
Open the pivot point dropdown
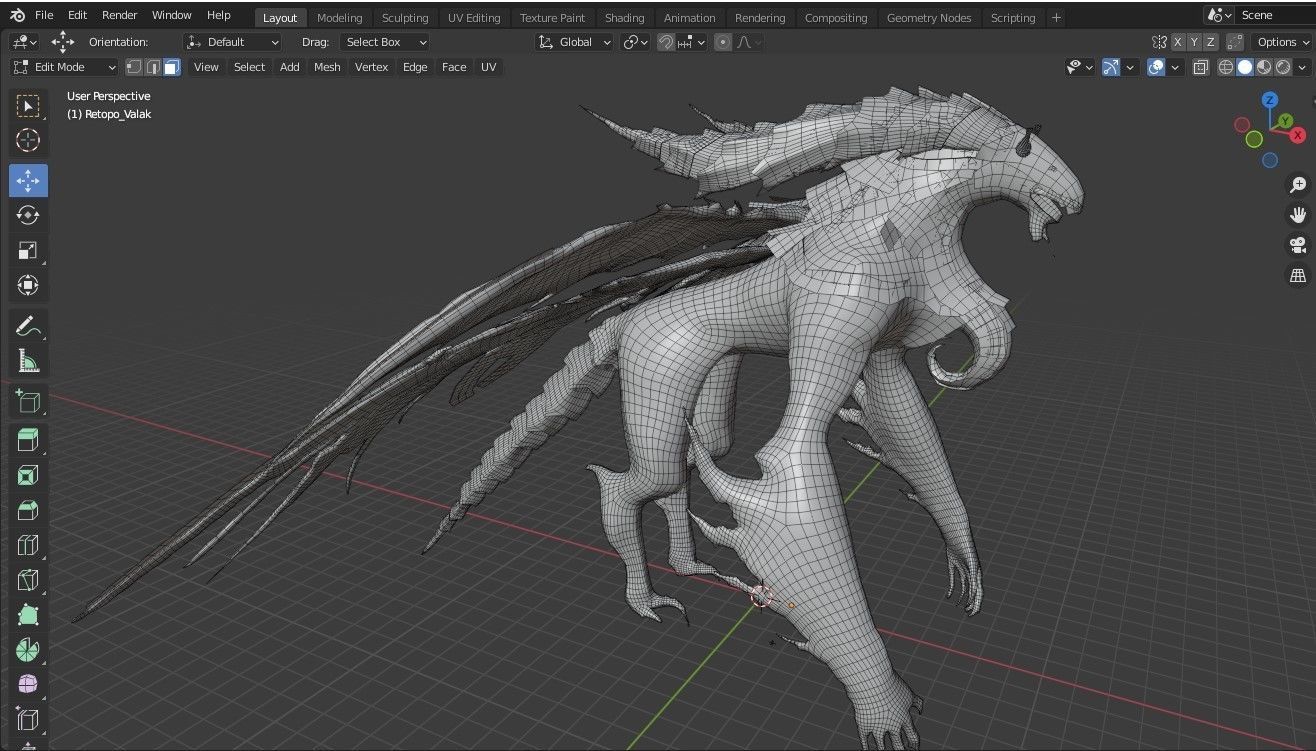[x=635, y=42]
